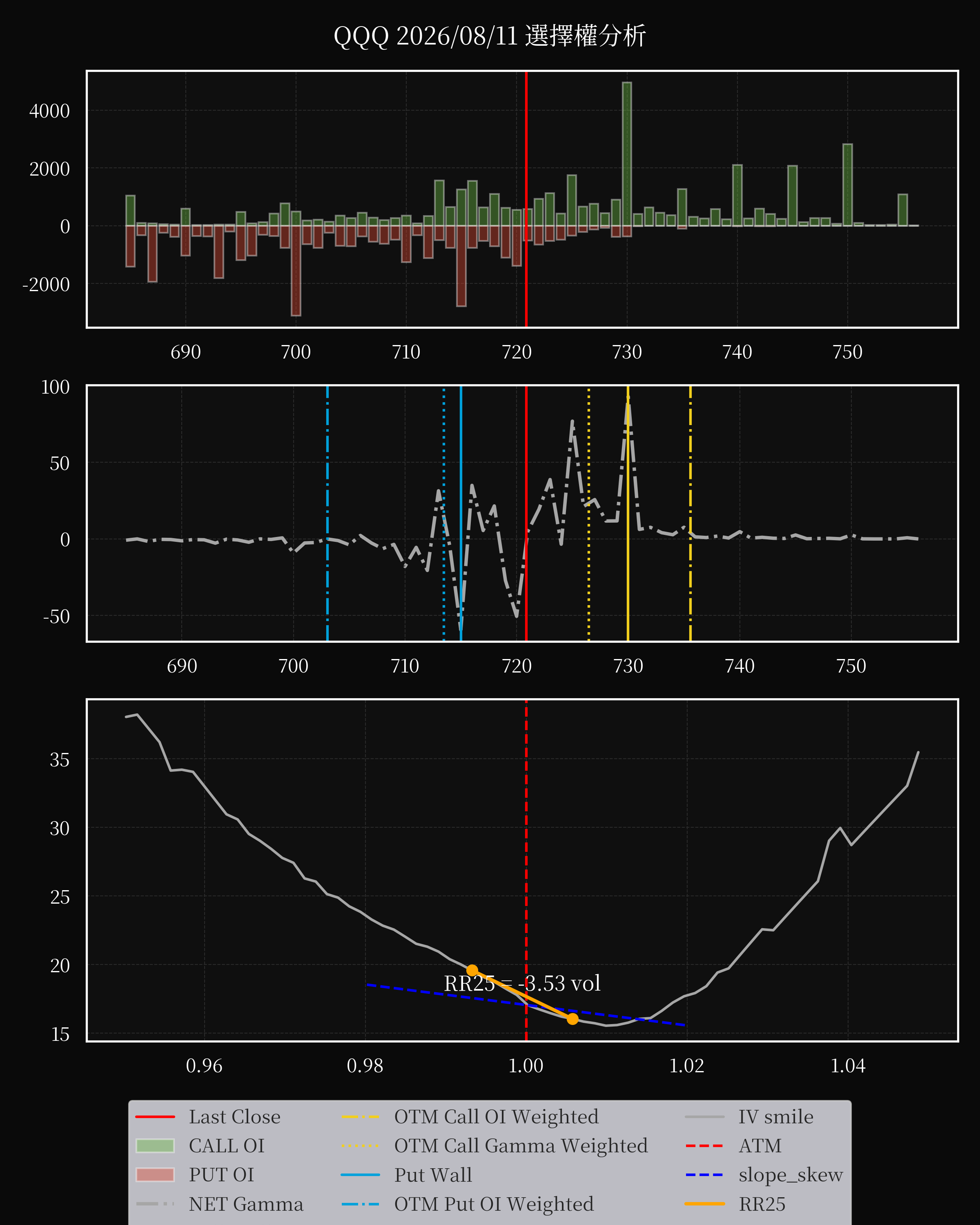Click the "1.04" moneyness axis label
980x1225 pixels.
click(x=848, y=1066)
